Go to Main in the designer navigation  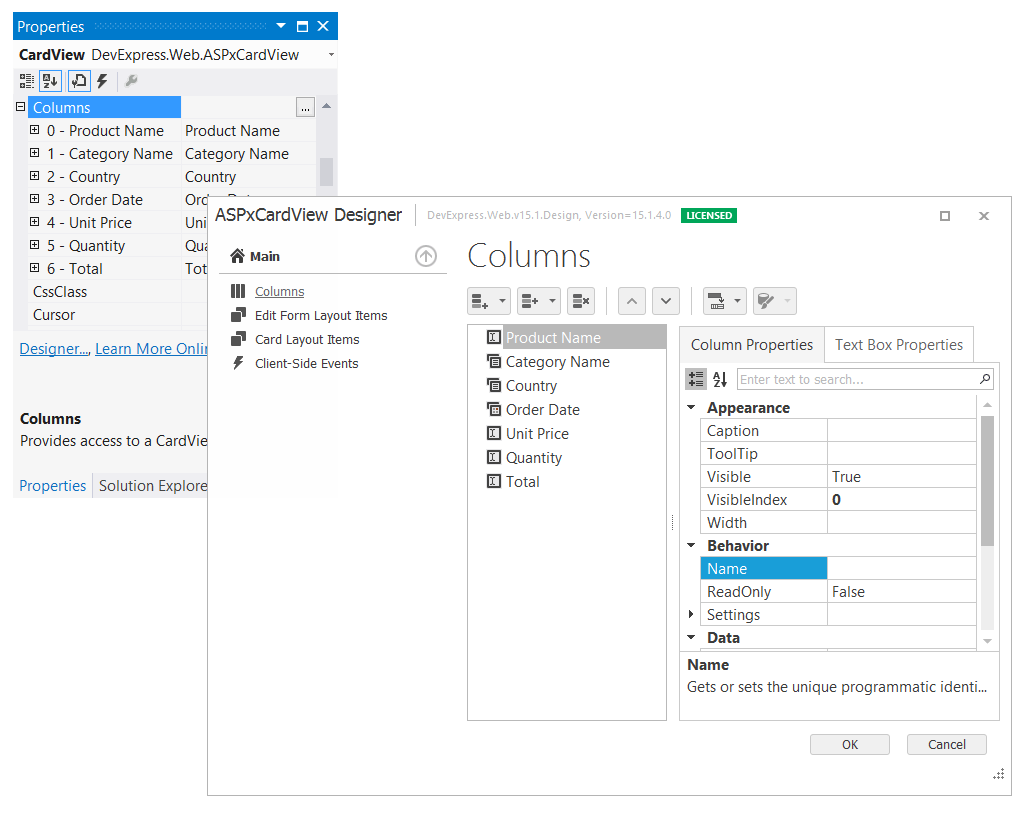click(x=255, y=257)
